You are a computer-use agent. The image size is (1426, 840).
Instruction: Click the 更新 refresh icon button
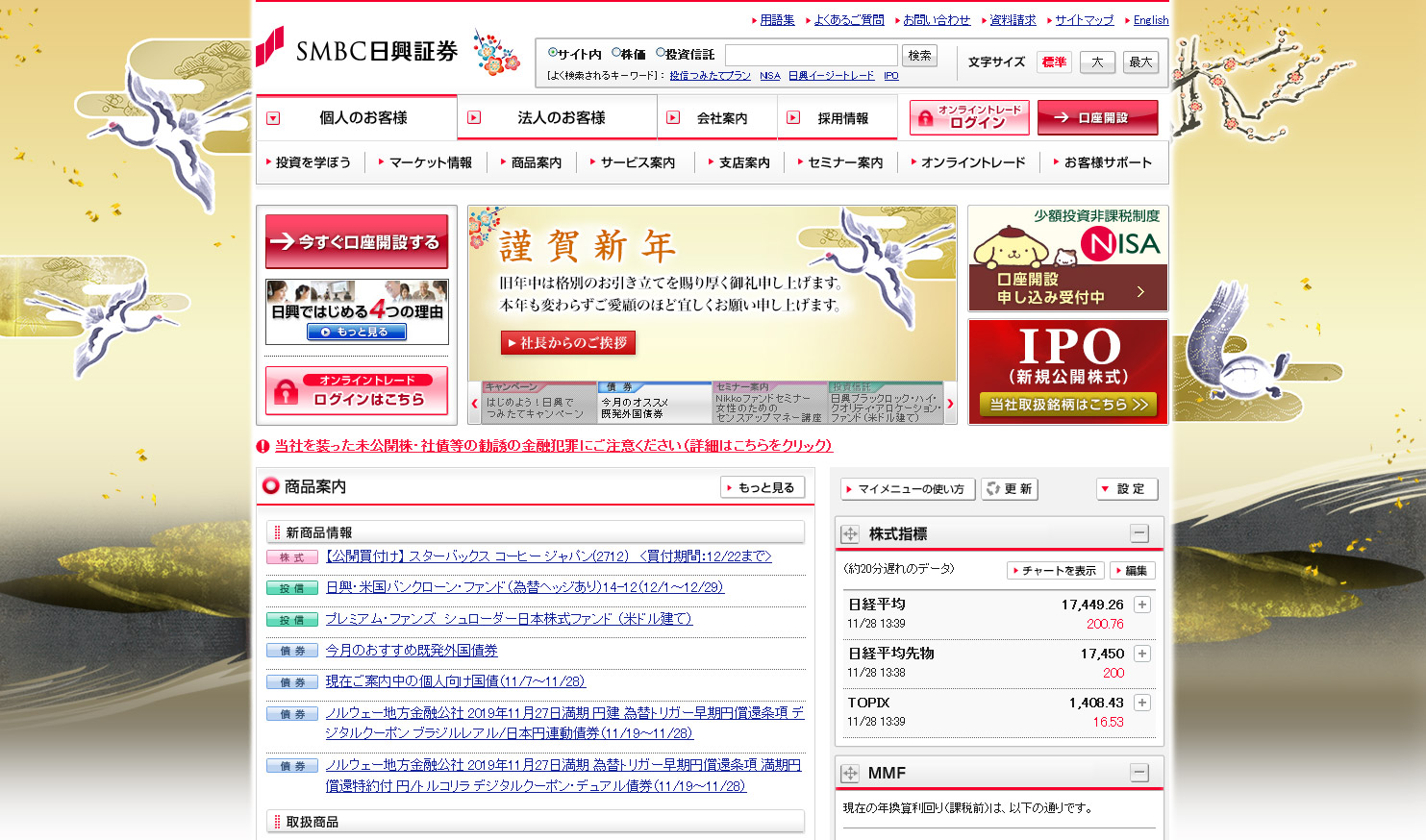pos(1009,489)
